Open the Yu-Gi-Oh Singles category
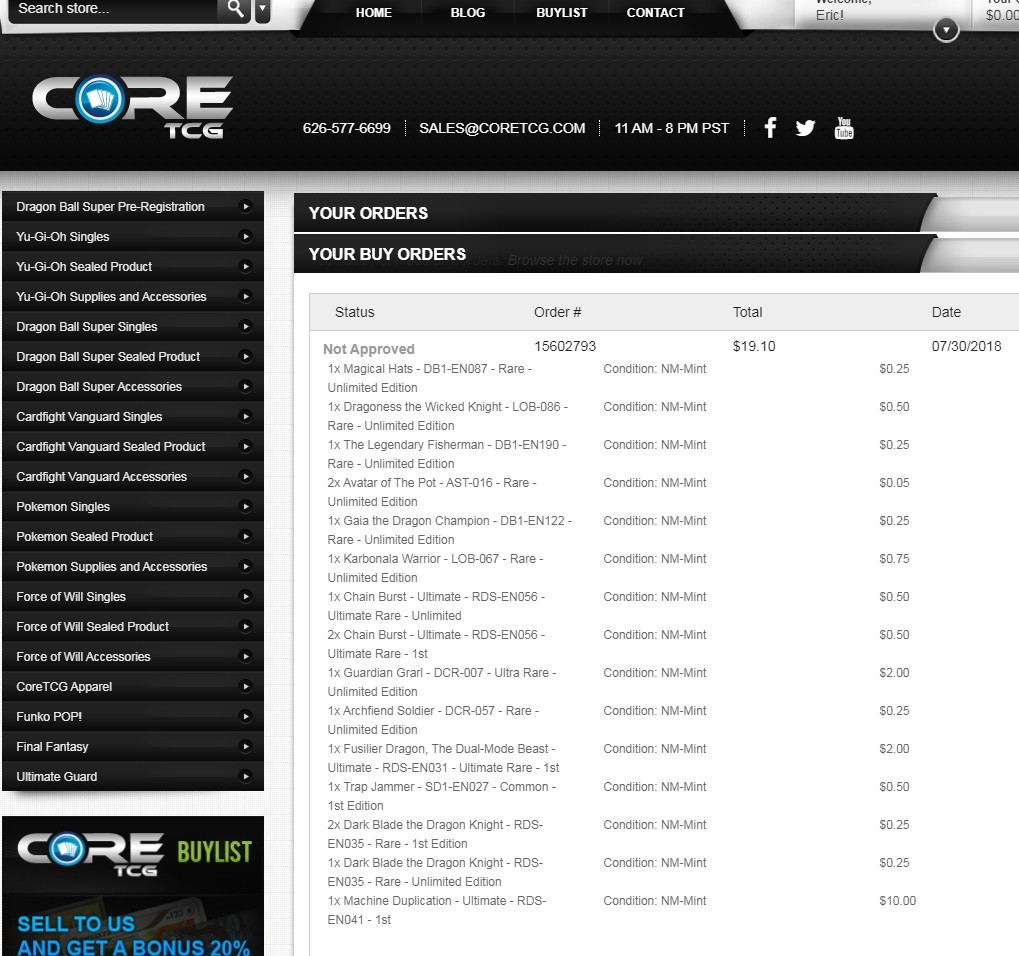1019x956 pixels. [x=133, y=237]
